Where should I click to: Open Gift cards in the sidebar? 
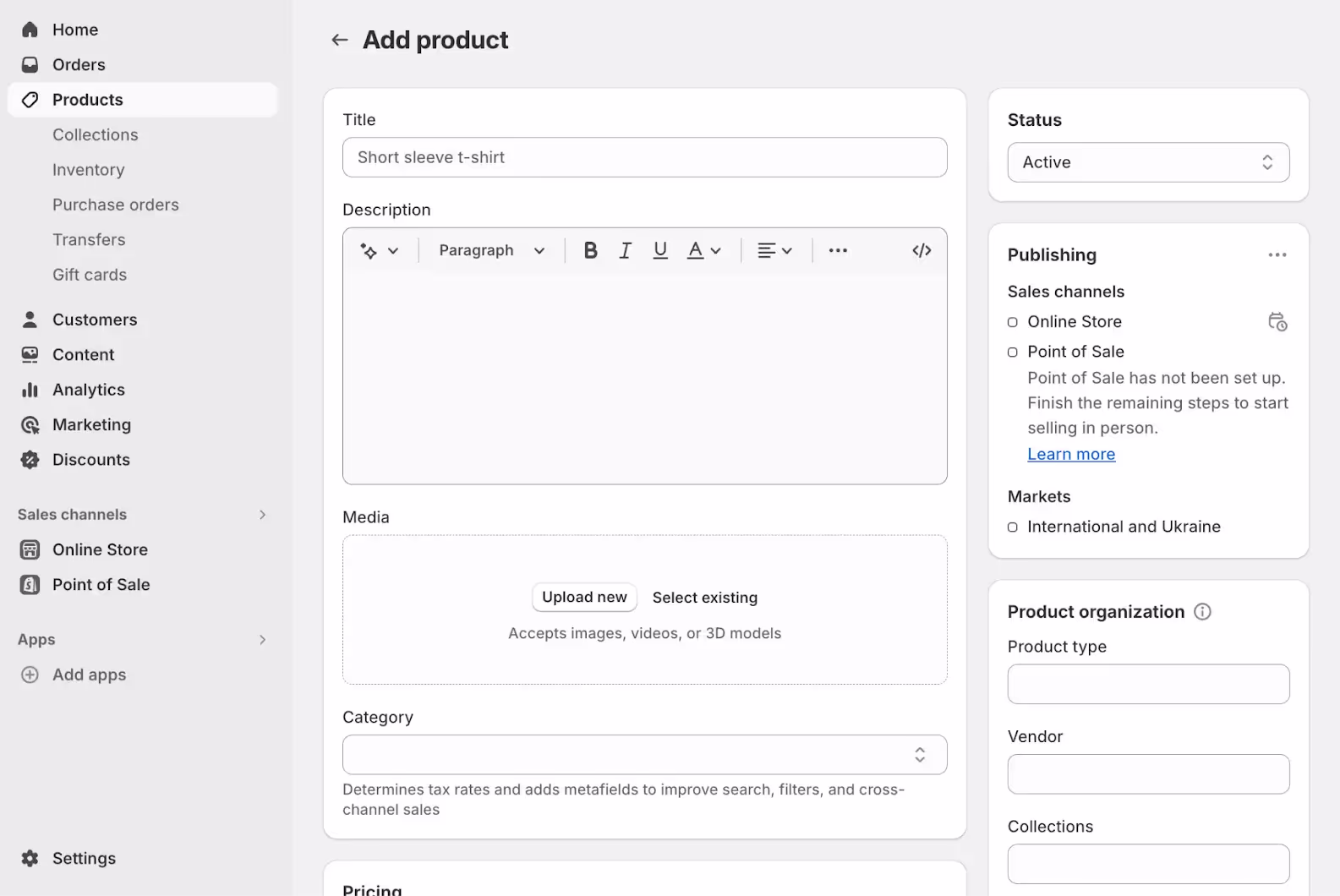click(x=90, y=275)
